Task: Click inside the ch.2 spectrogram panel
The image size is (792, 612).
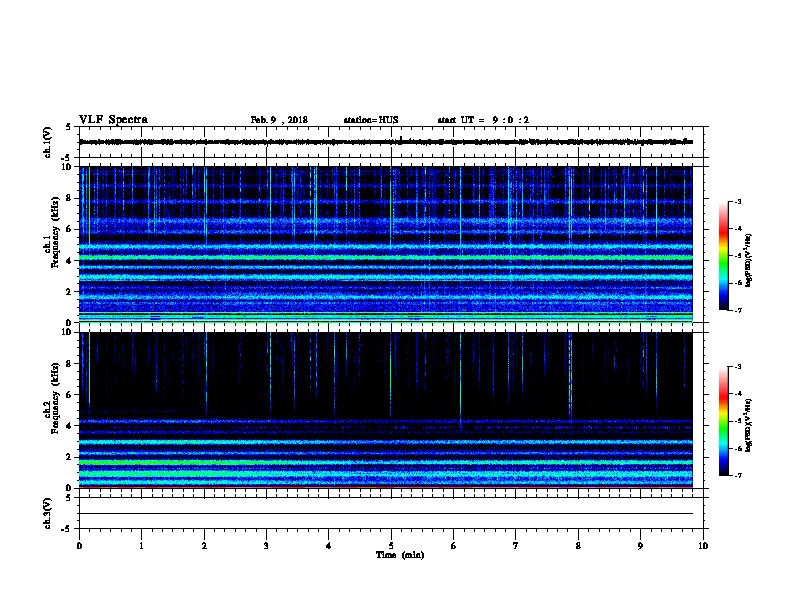Action: click(386, 410)
